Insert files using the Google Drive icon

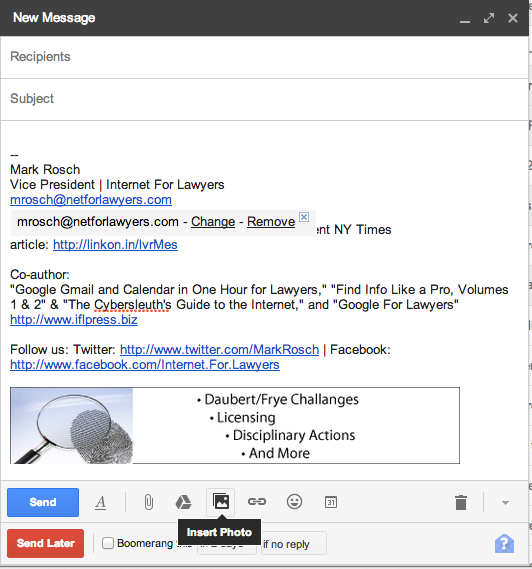(183, 503)
